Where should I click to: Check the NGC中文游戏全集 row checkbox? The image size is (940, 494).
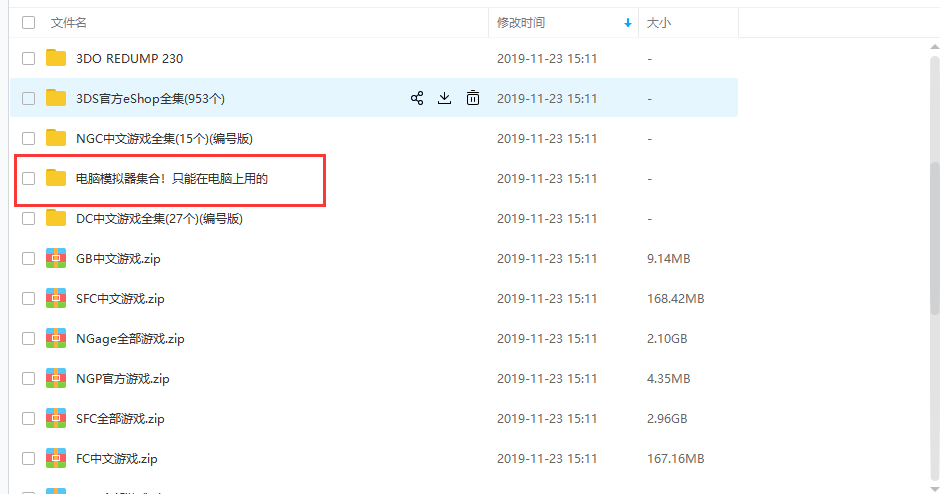pyautogui.click(x=28, y=138)
